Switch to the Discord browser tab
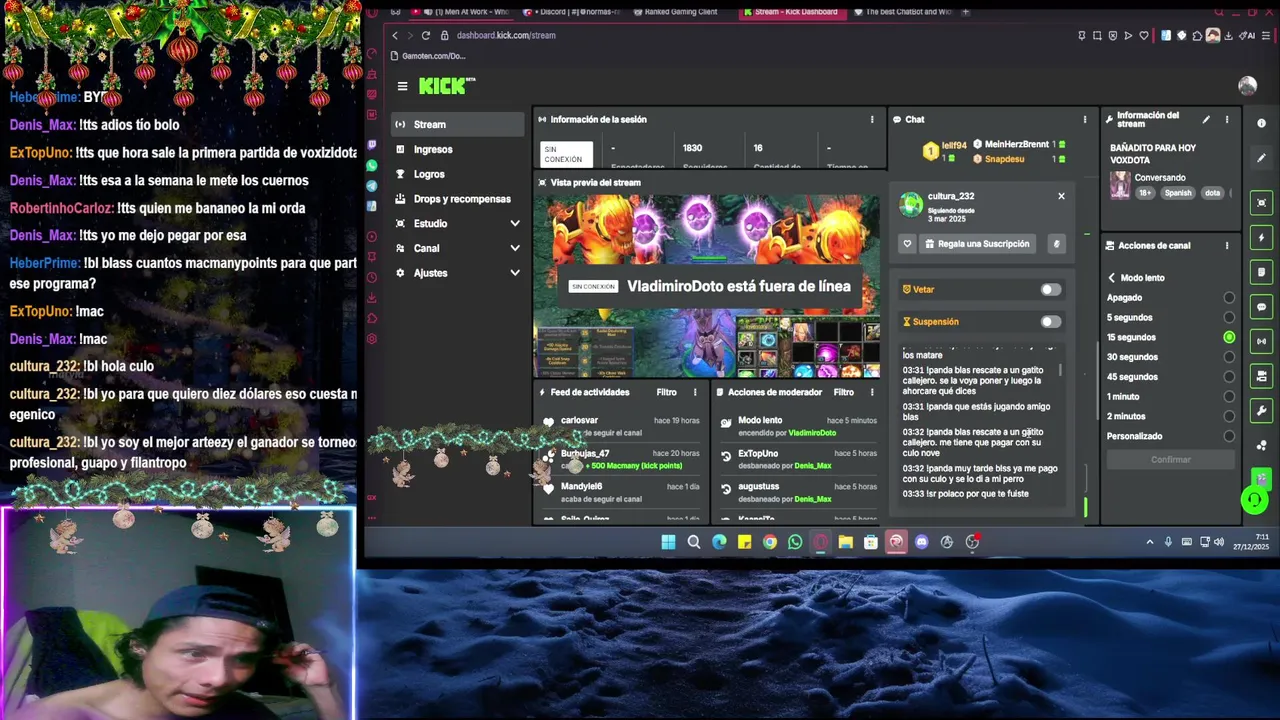This screenshot has height=720, width=1280. [x=572, y=12]
